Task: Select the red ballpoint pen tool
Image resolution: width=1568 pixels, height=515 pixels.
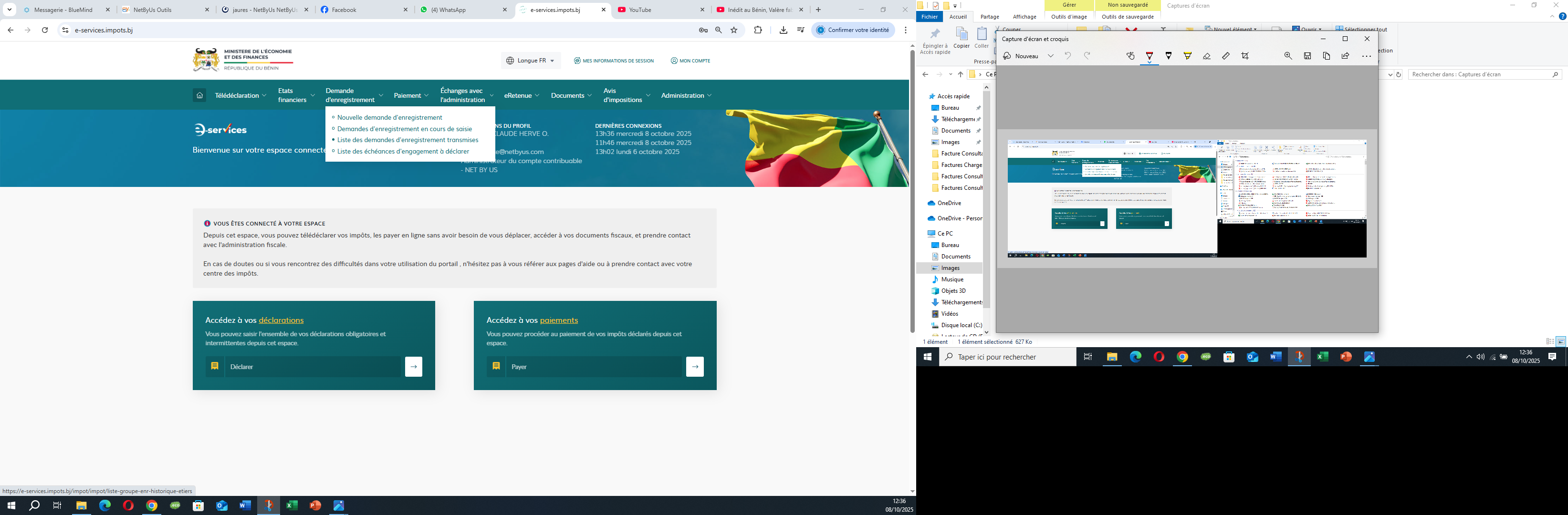Action: point(1149,56)
